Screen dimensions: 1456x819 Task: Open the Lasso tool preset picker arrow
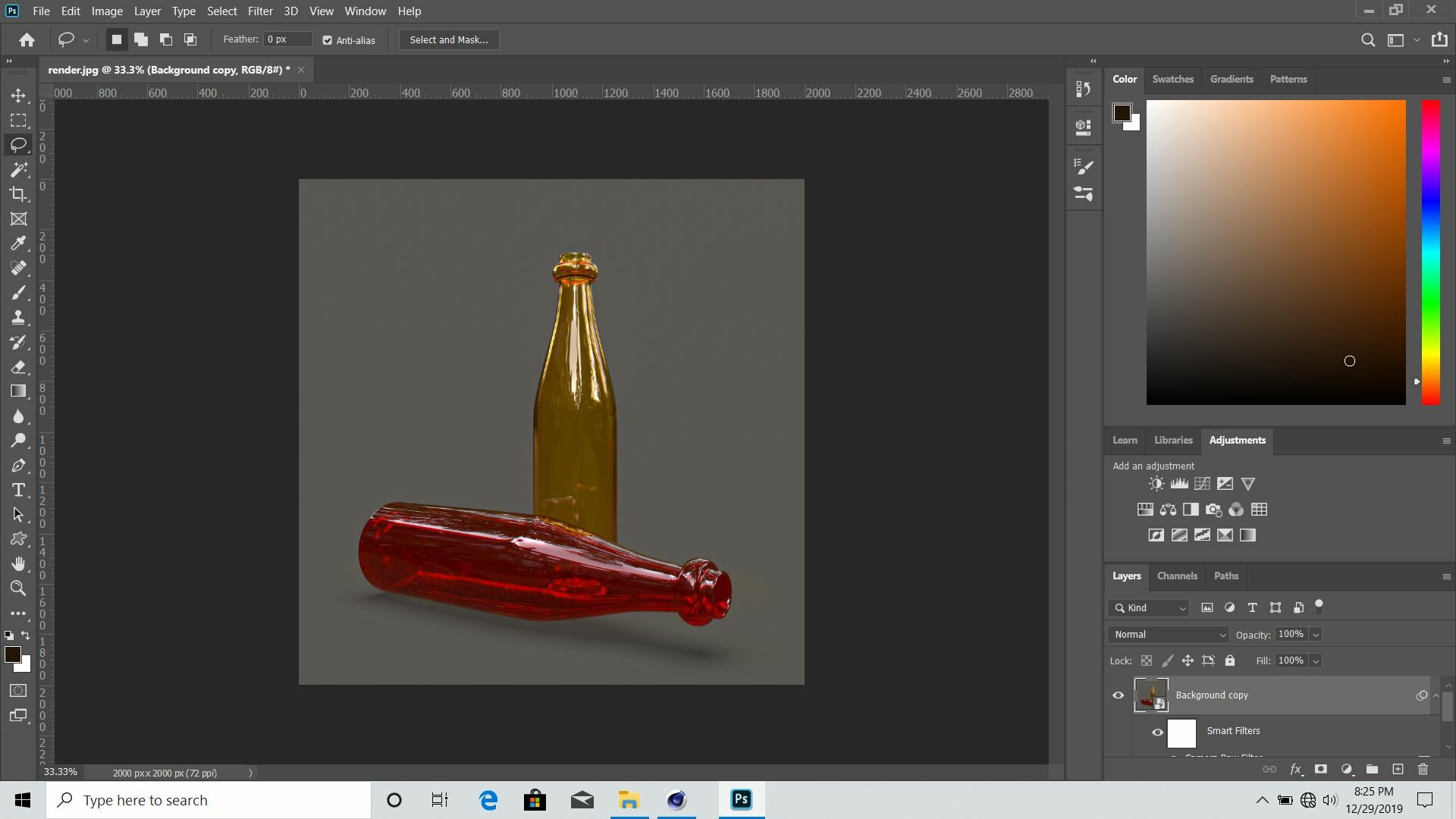pos(86,40)
